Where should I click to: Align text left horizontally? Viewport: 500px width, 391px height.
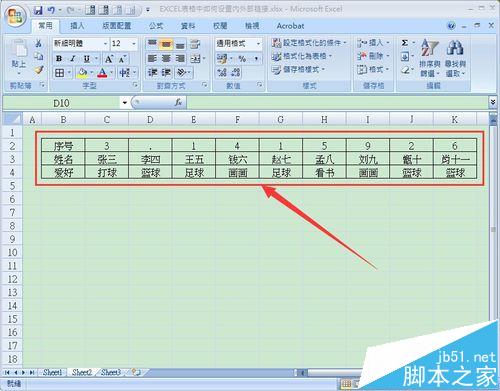[x=152, y=59]
